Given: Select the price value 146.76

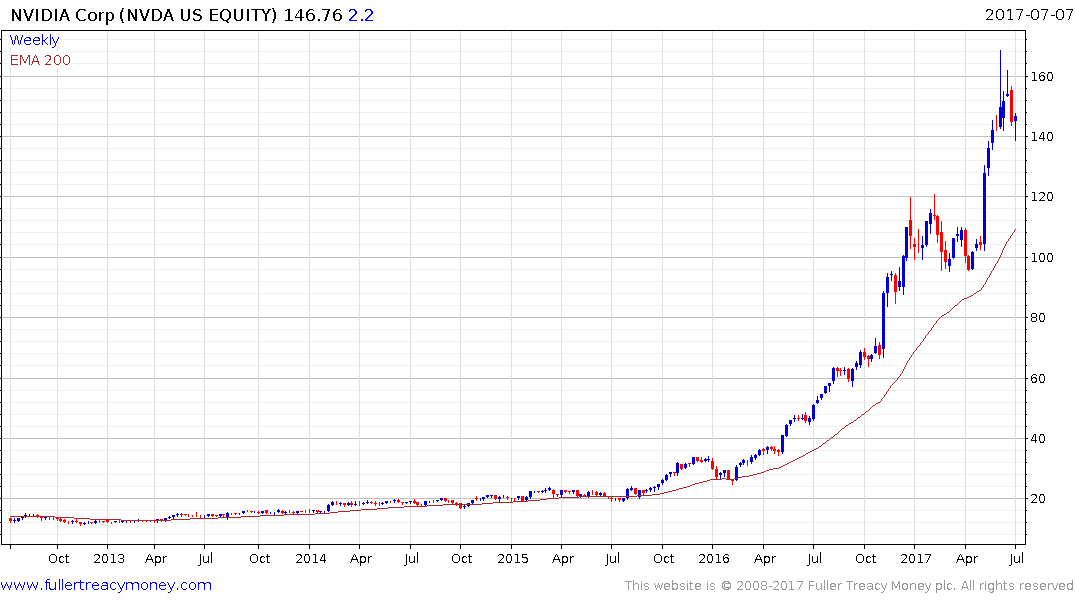Looking at the screenshot, I should [313, 15].
